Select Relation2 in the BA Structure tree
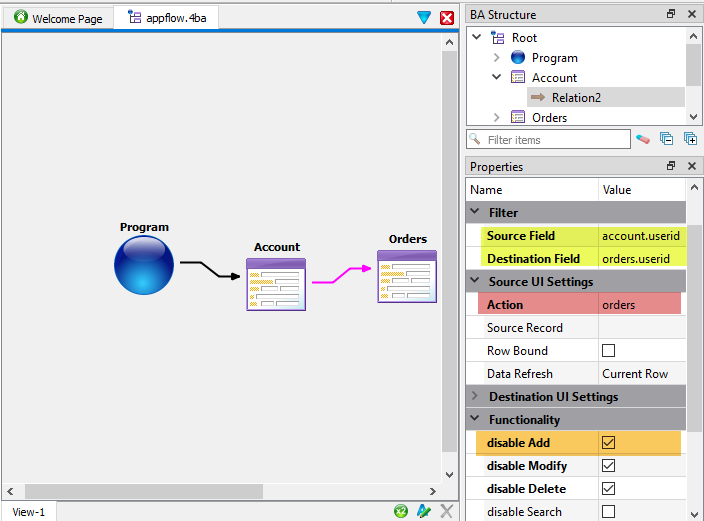704x521 pixels. [576, 98]
